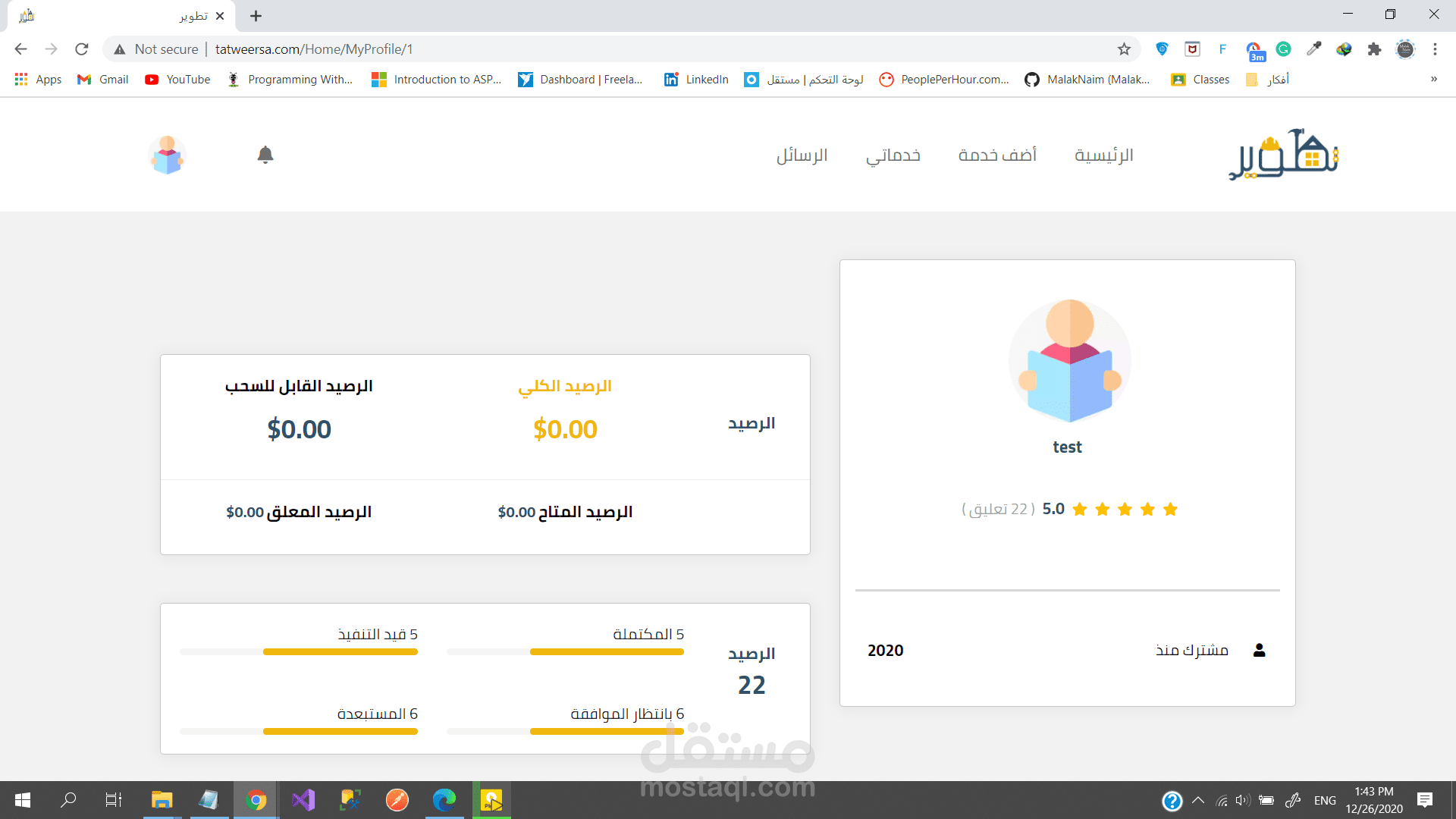
Task: Open Microsoft Edge from the taskbar
Action: (444, 800)
